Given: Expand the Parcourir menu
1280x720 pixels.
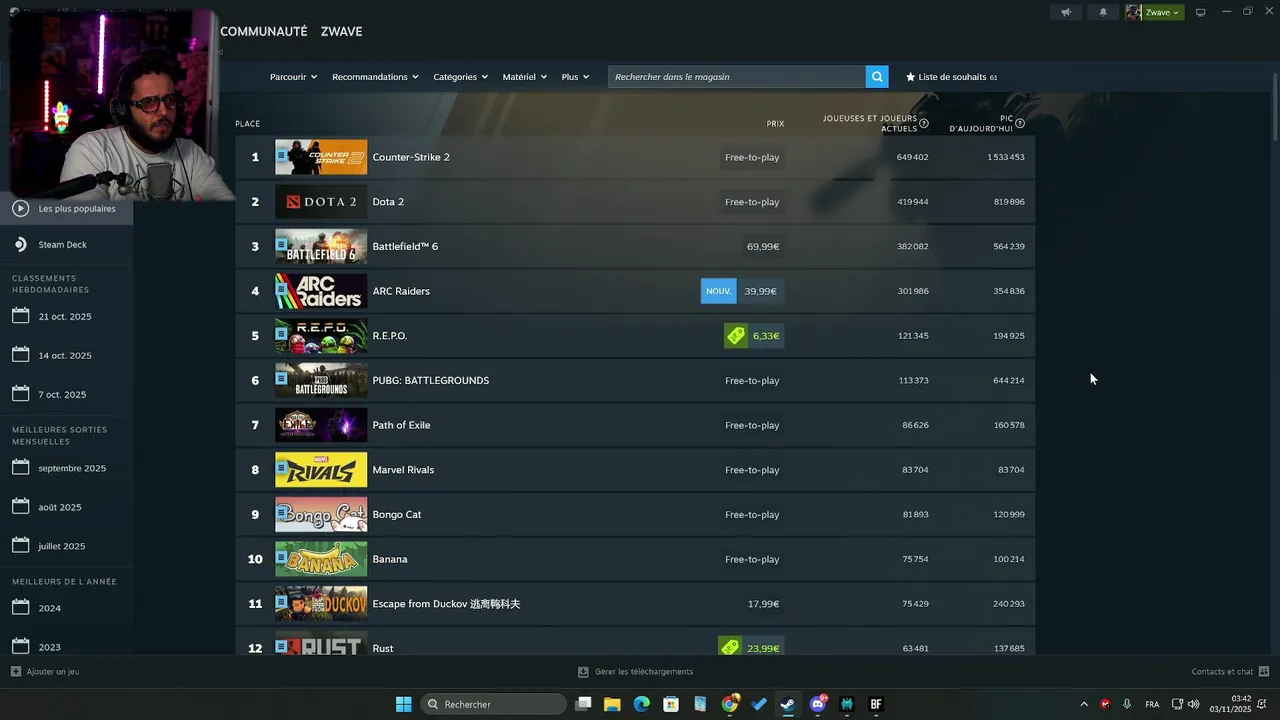Looking at the screenshot, I should [293, 77].
